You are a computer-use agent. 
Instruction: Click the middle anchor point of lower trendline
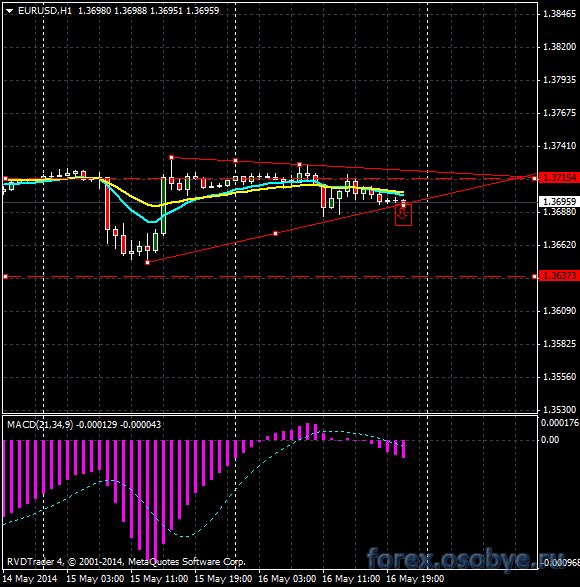point(276,233)
